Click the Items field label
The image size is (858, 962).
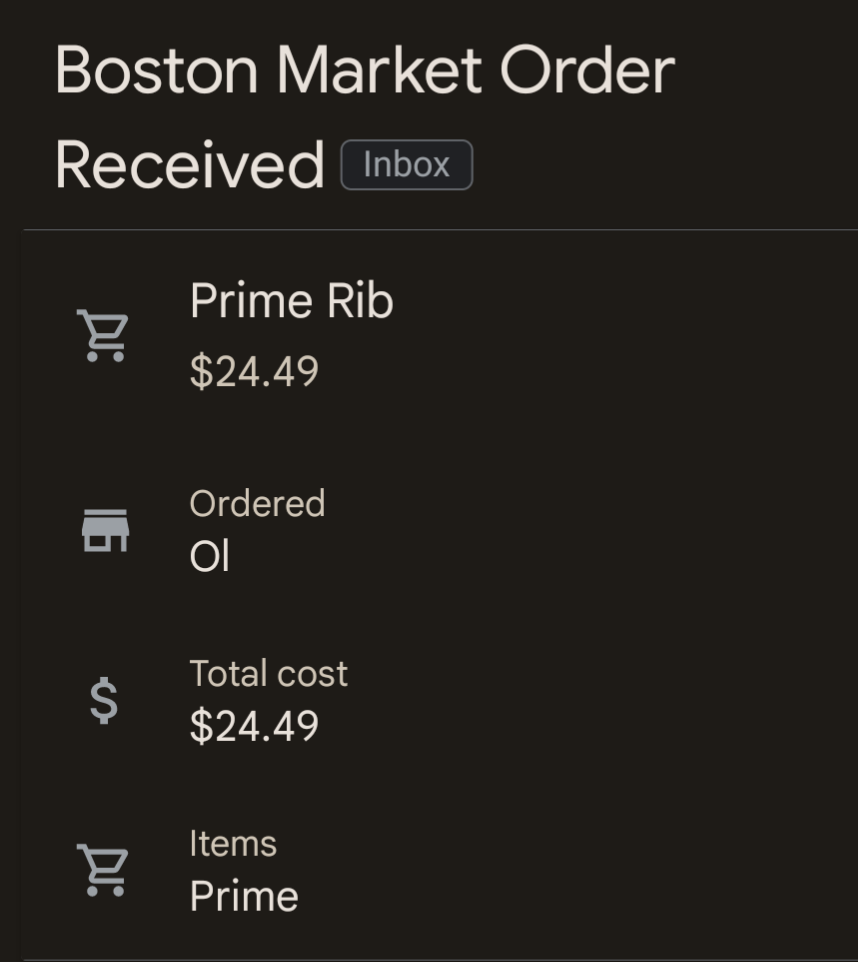click(x=233, y=844)
